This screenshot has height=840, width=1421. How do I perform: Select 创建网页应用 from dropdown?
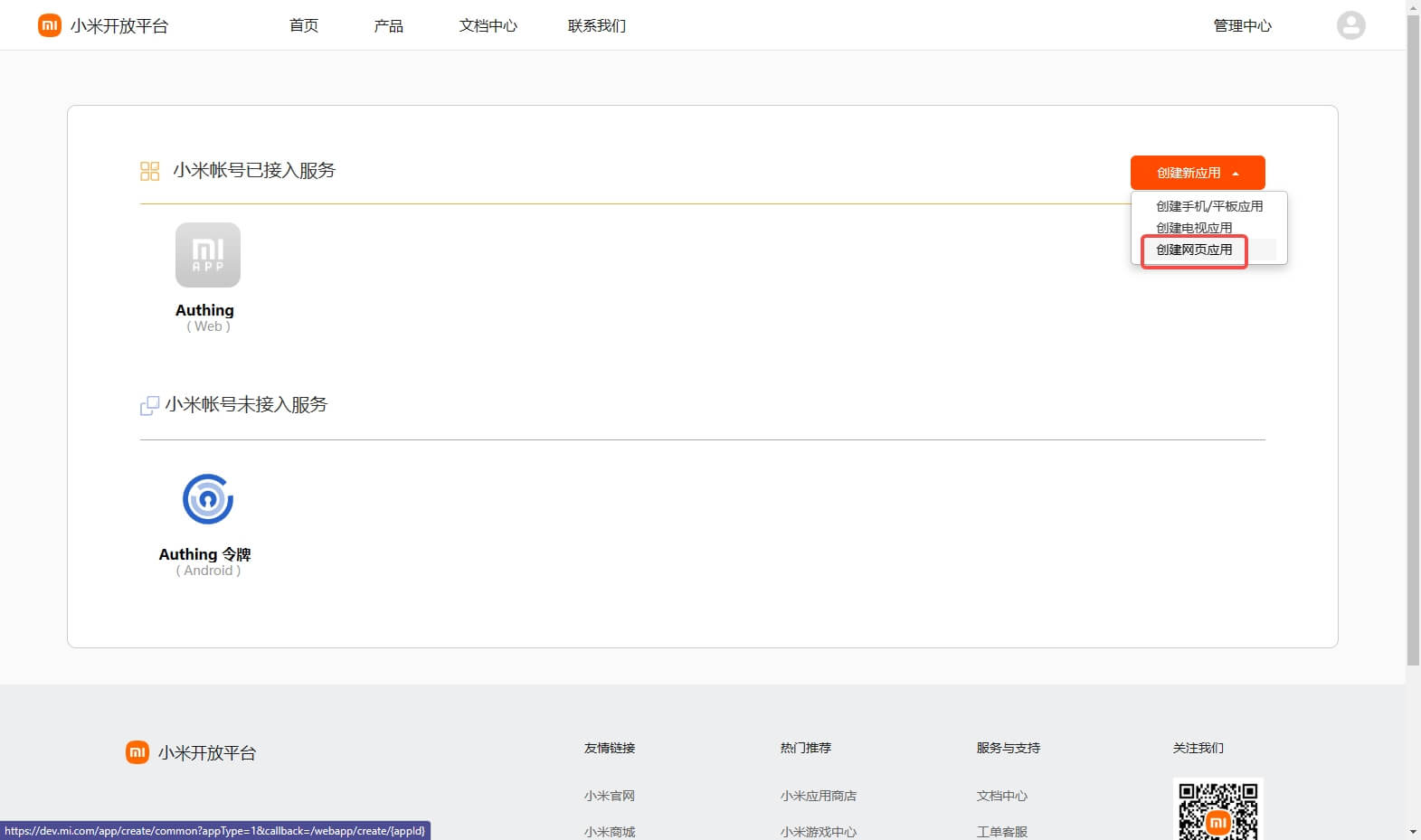(x=1194, y=250)
